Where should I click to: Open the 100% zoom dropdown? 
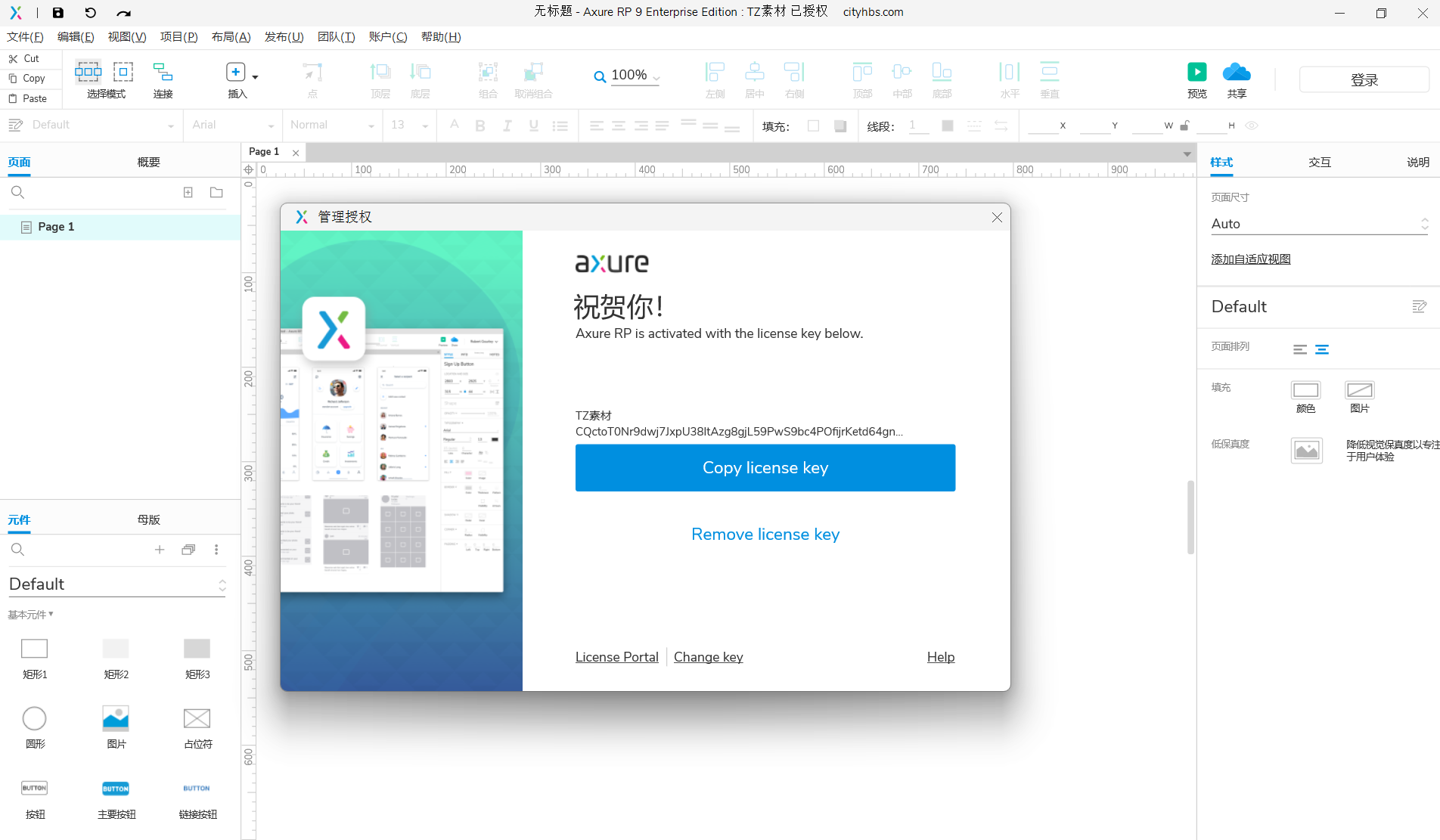coord(656,77)
